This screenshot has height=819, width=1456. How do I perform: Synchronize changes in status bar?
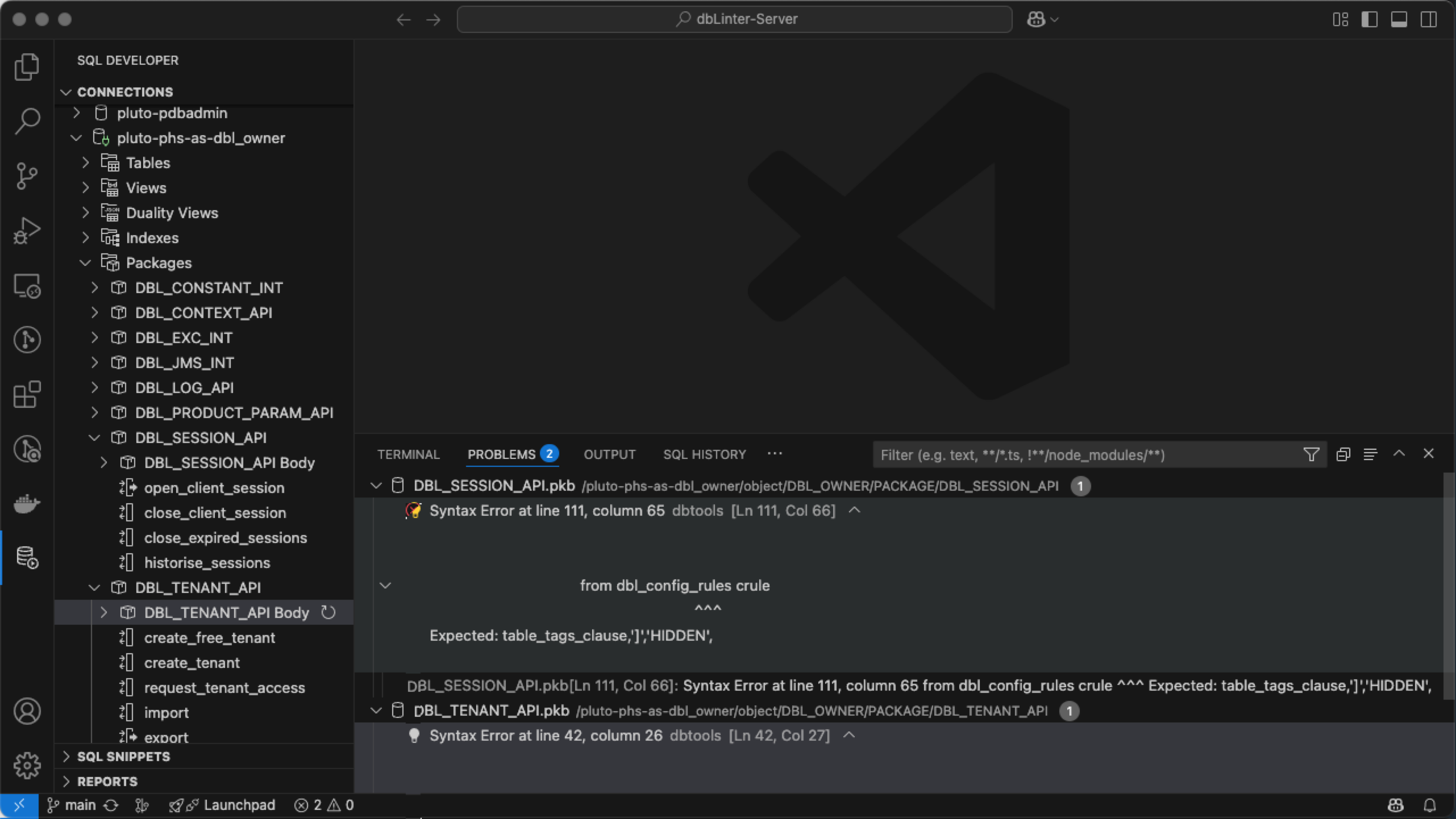tap(111, 805)
